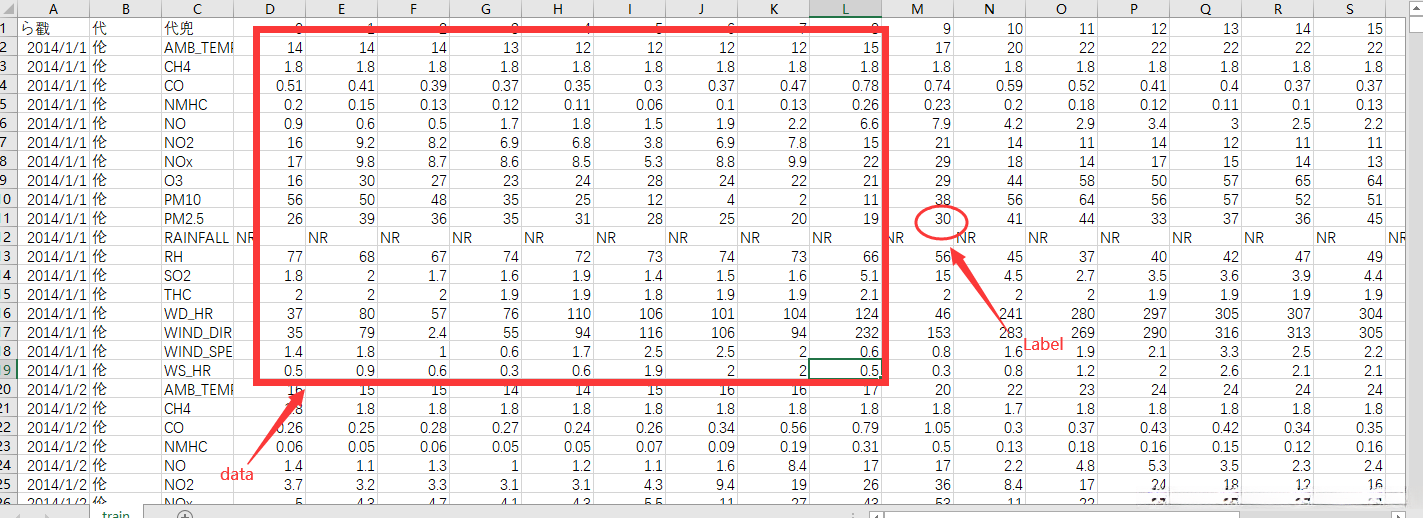Viewport: 1423px width, 518px height.
Task: Select column O header
Action: click(x=1061, y=8)
